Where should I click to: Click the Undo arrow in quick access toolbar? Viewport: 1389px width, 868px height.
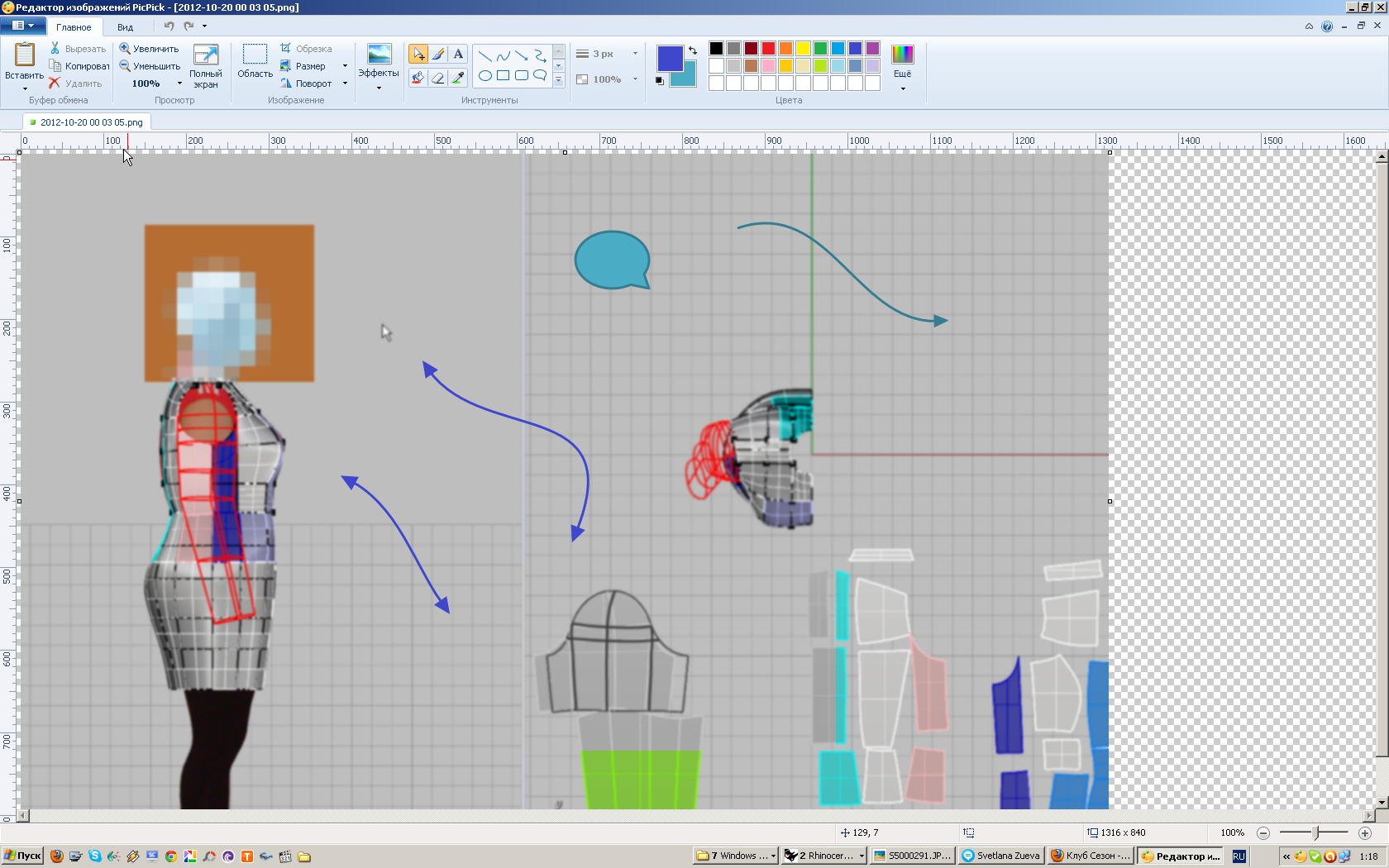169,26
